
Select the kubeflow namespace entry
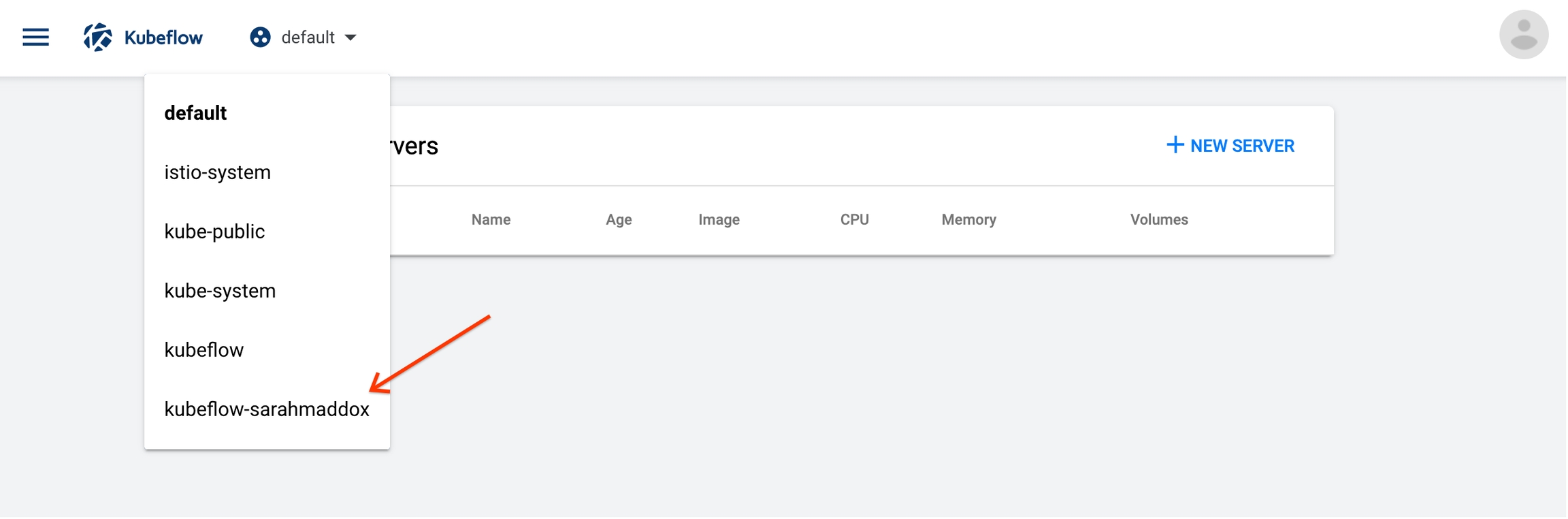[x=203, y=350]
